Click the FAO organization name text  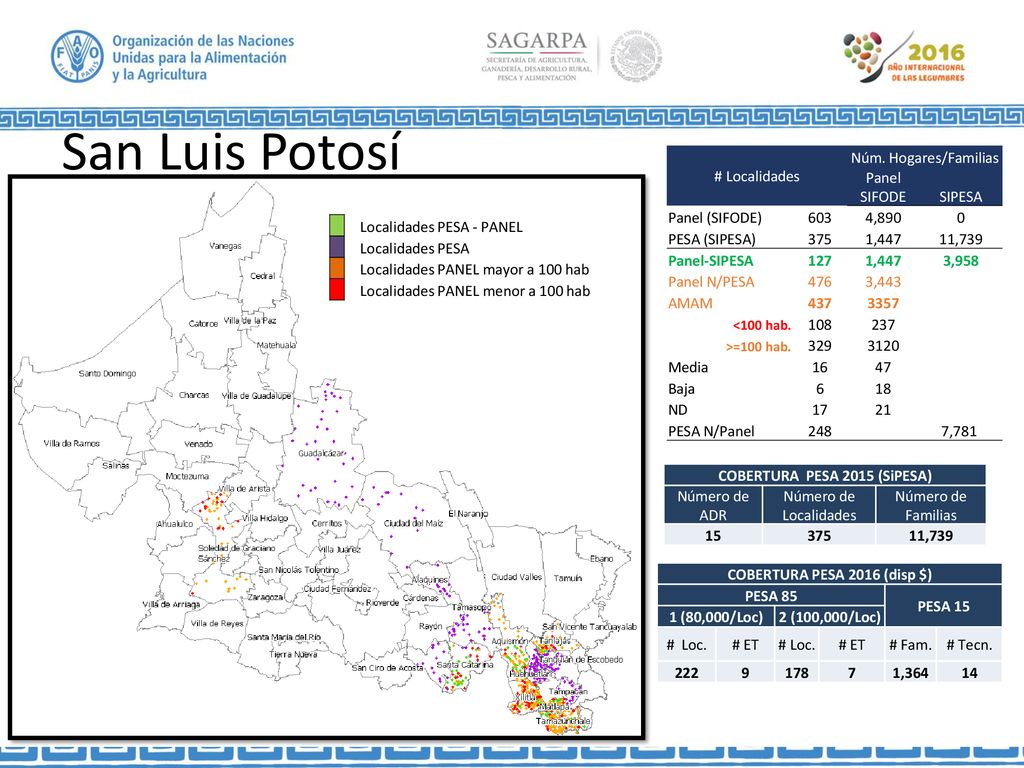tap(203, 57)
